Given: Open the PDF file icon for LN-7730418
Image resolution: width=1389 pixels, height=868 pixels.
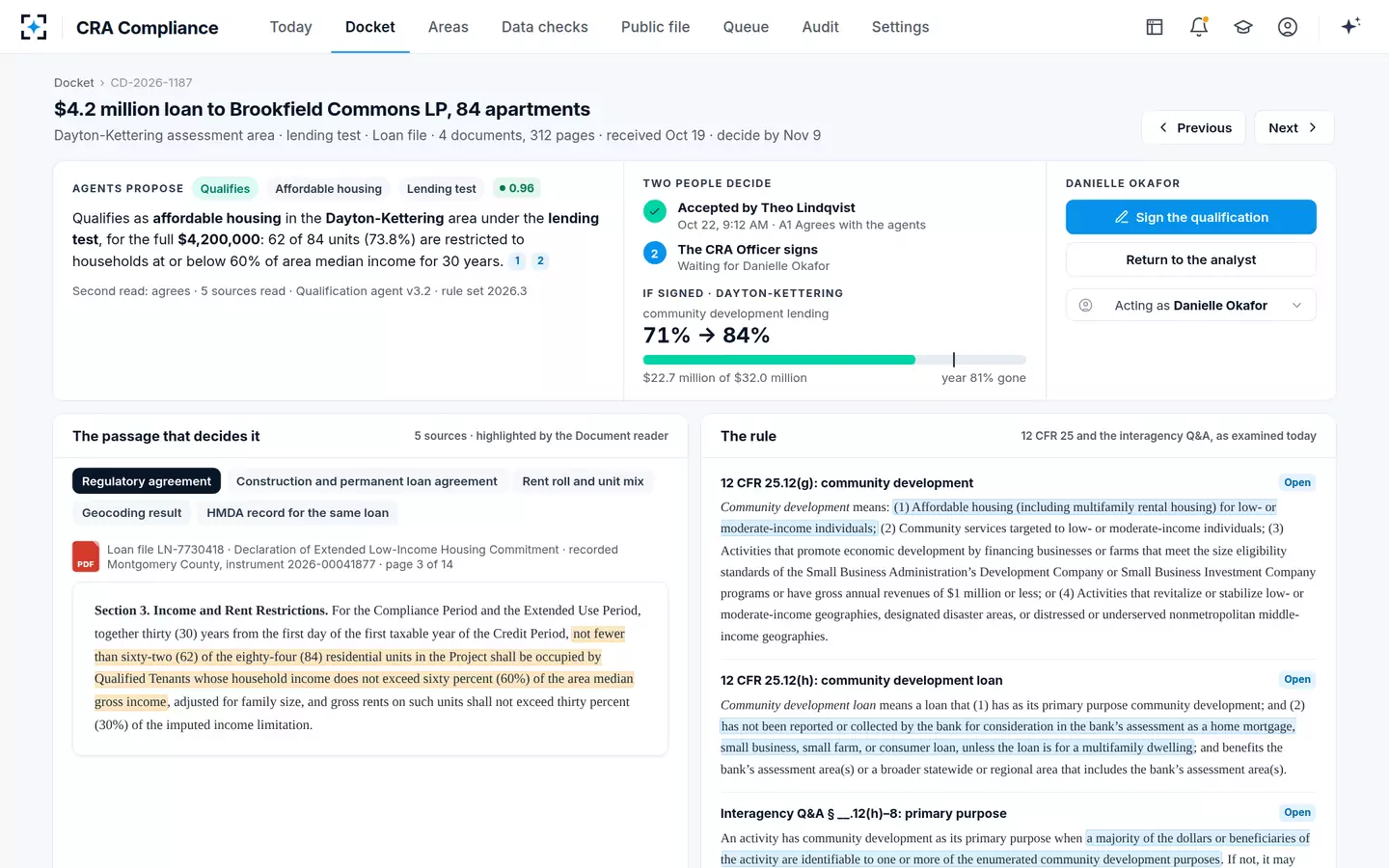Looking at the screenshot, I should click(86, 556).
